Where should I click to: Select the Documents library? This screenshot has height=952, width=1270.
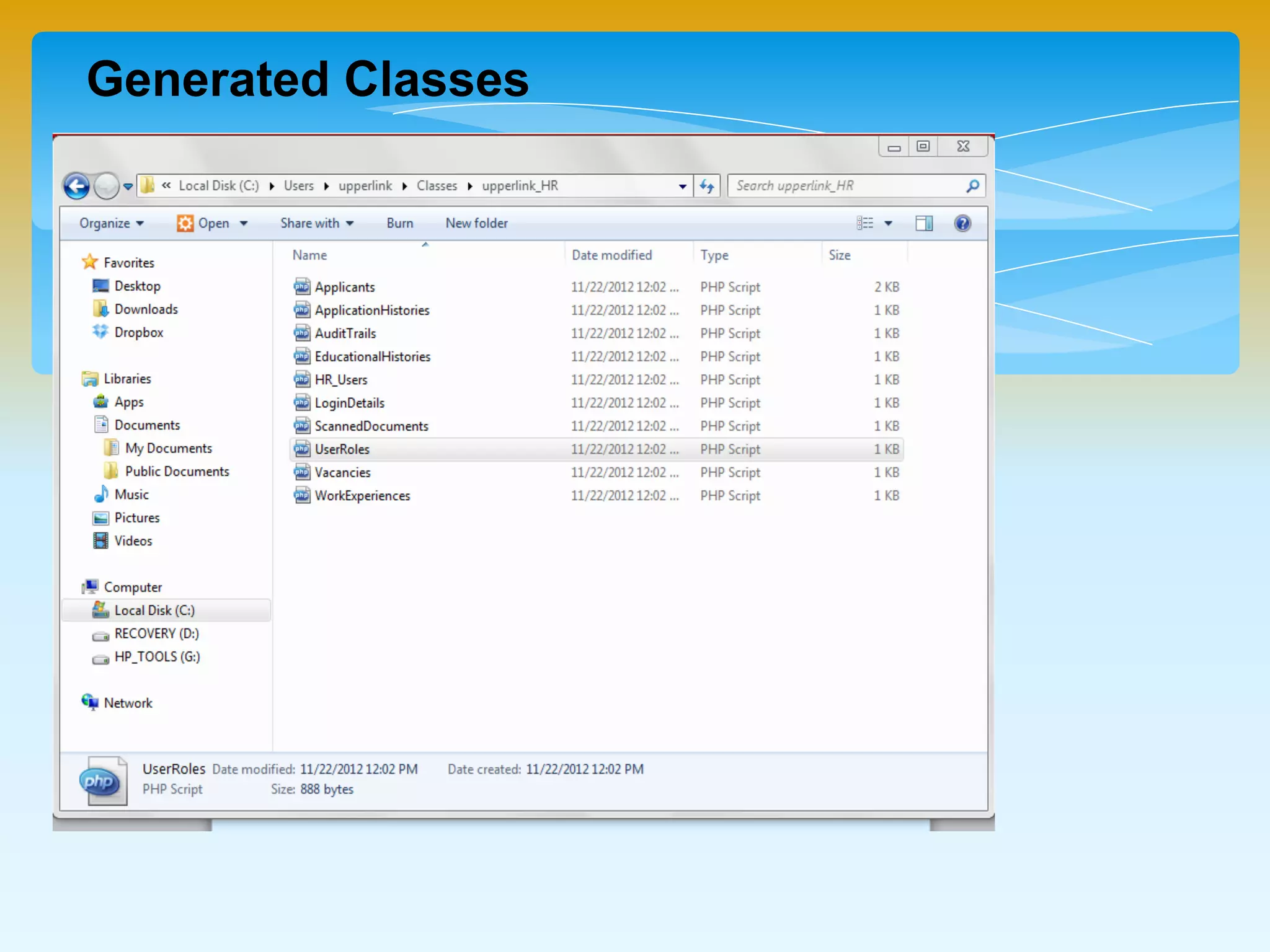coord(136,425)
